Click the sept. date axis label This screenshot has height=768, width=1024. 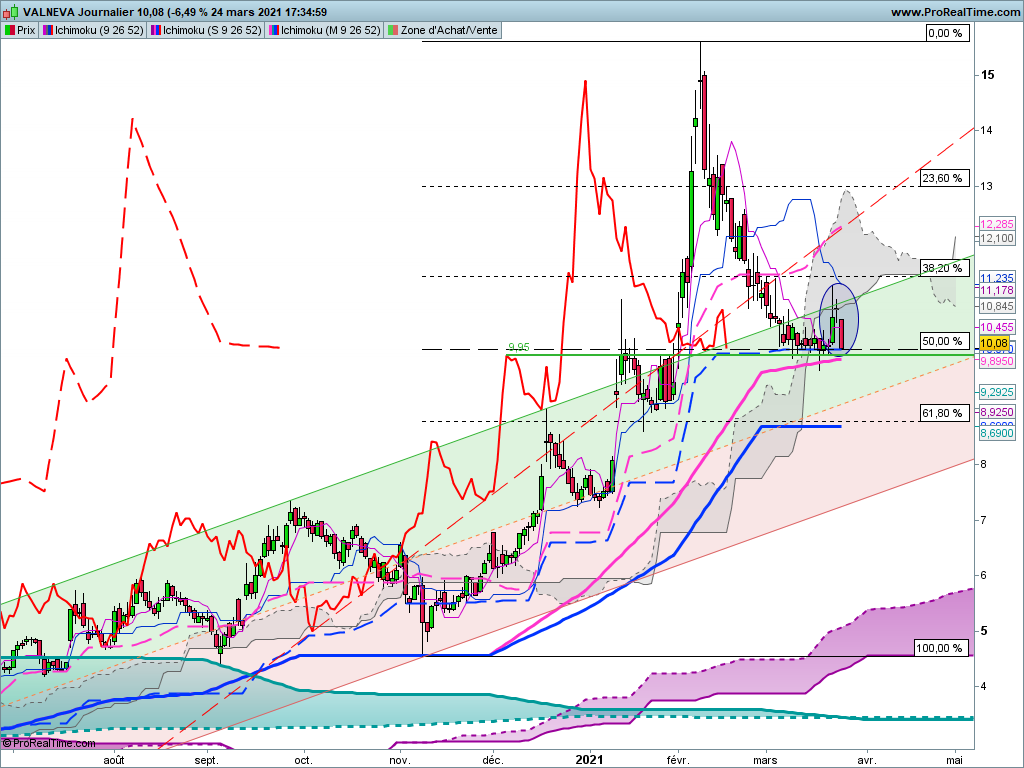[x=207, y=760]
